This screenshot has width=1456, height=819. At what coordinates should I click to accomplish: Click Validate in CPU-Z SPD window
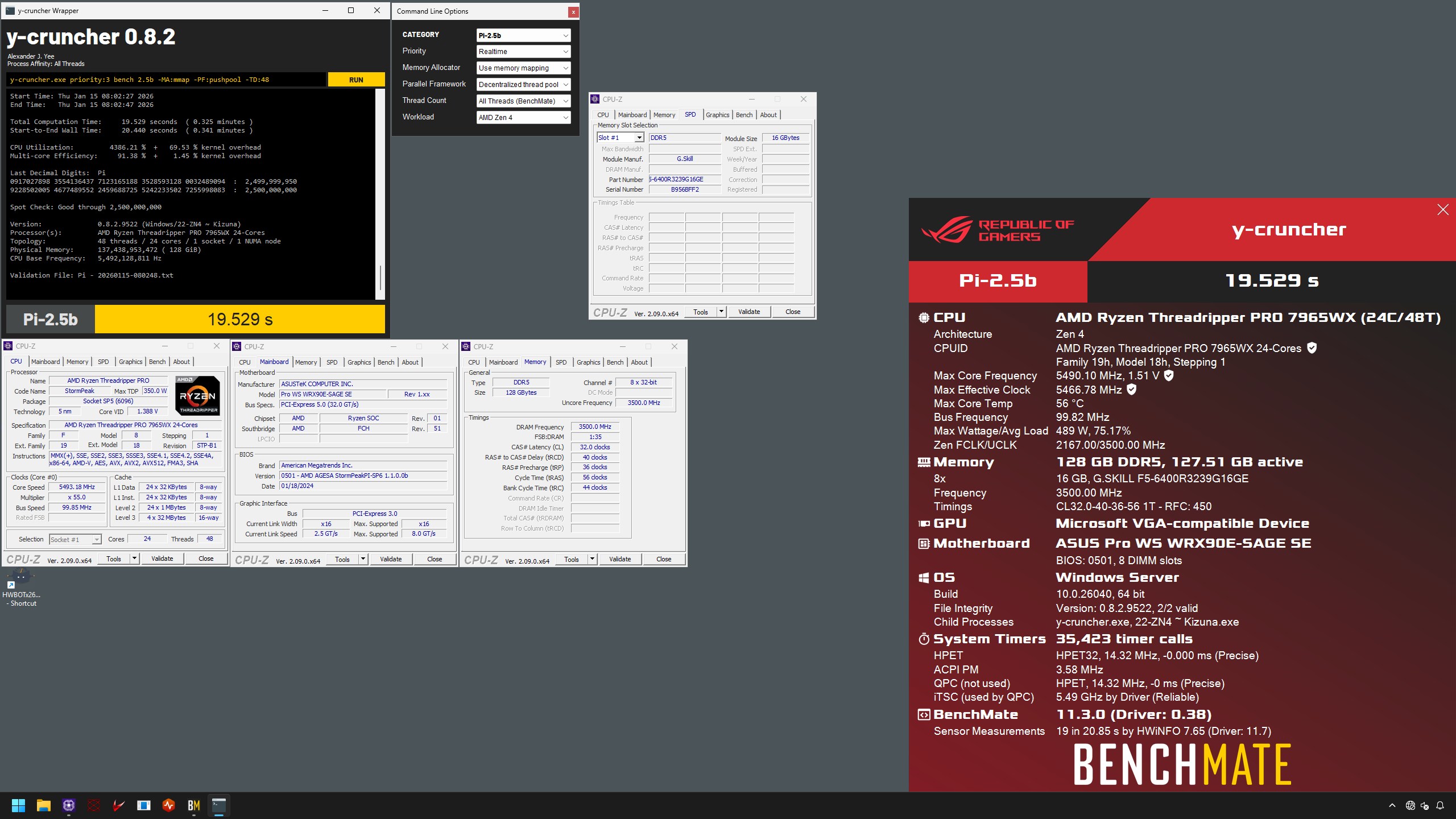pyautogui.click(x=749, y=312)
